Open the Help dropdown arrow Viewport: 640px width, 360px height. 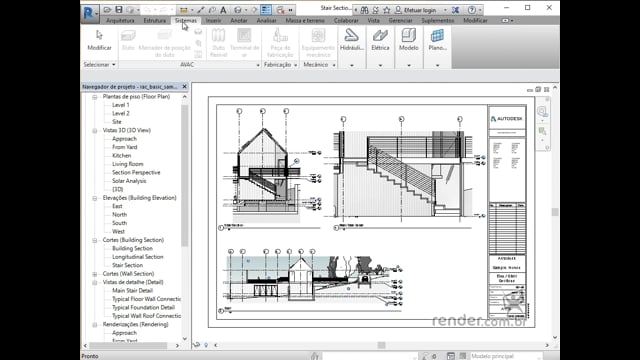(x=480, y=10)
